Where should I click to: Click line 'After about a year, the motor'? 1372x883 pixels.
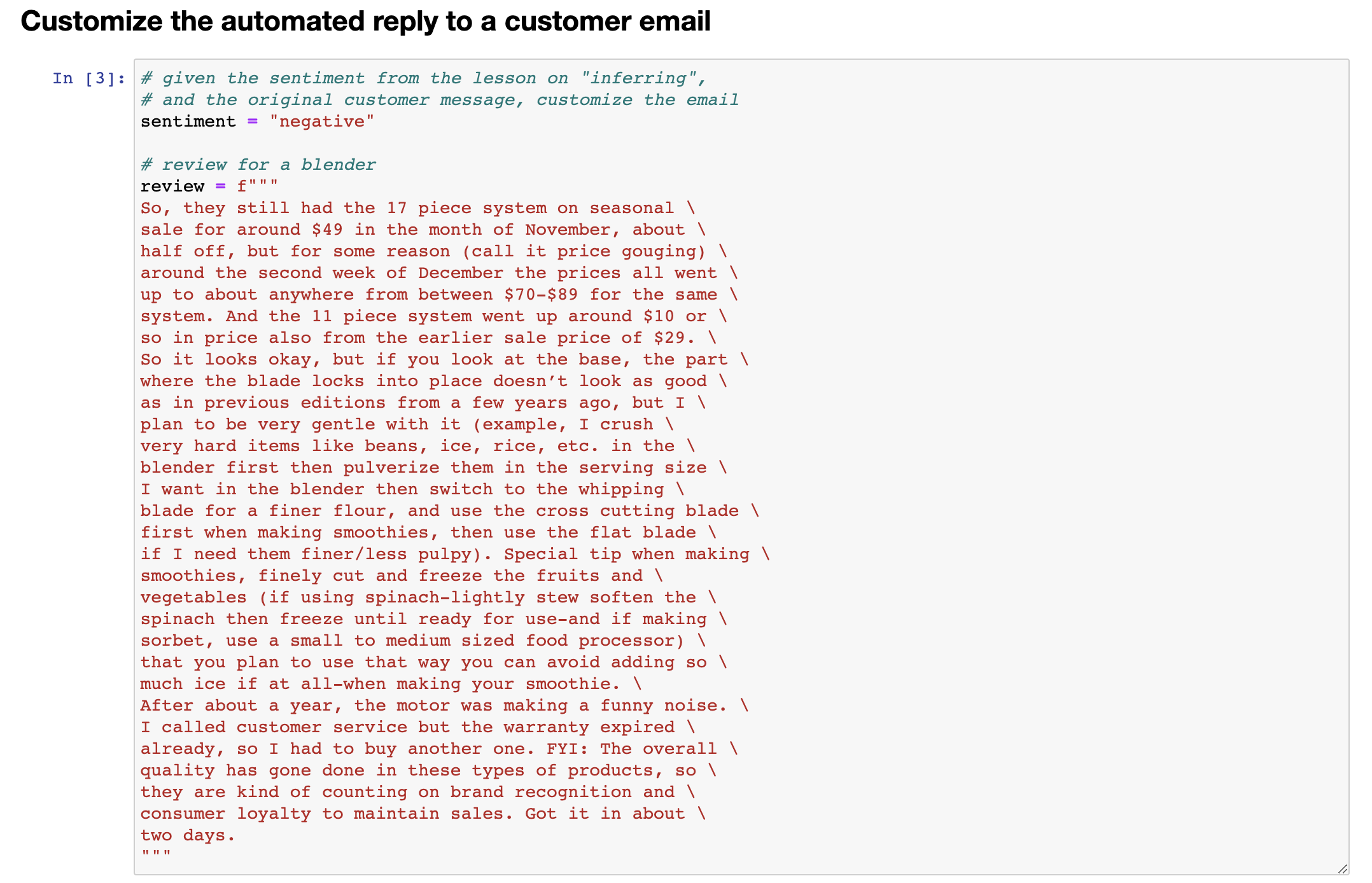(445, 706)
